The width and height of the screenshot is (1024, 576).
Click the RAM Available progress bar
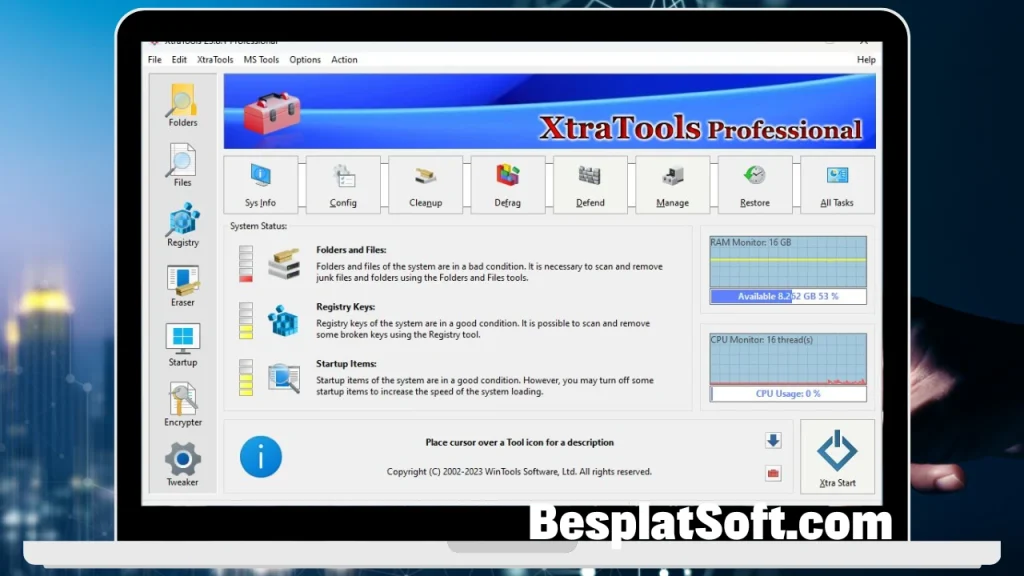click(787, 296)
